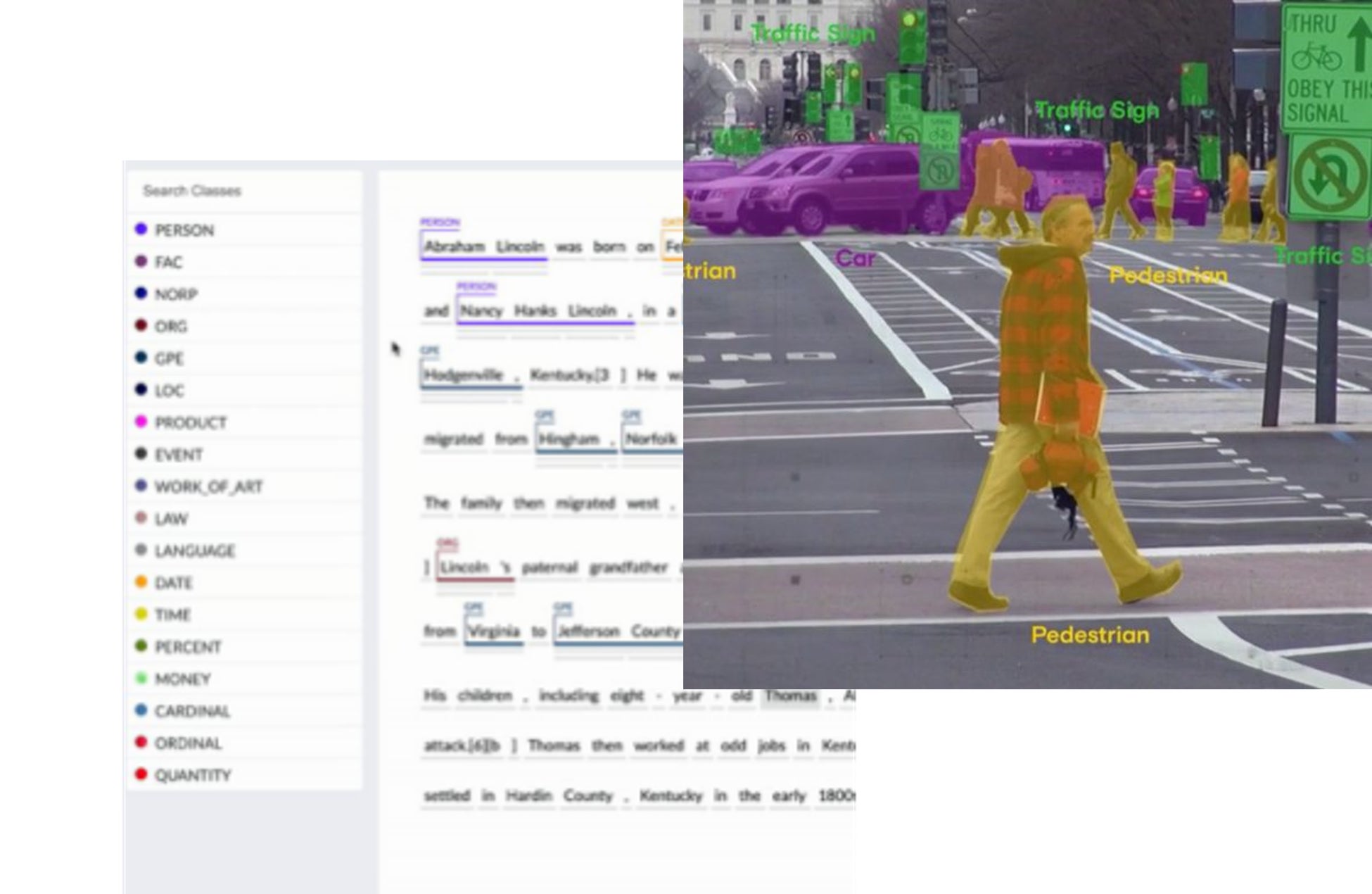Click the Search Classes input field
This screenshot has height=894, width=1372.
click(x=243, y=191)
